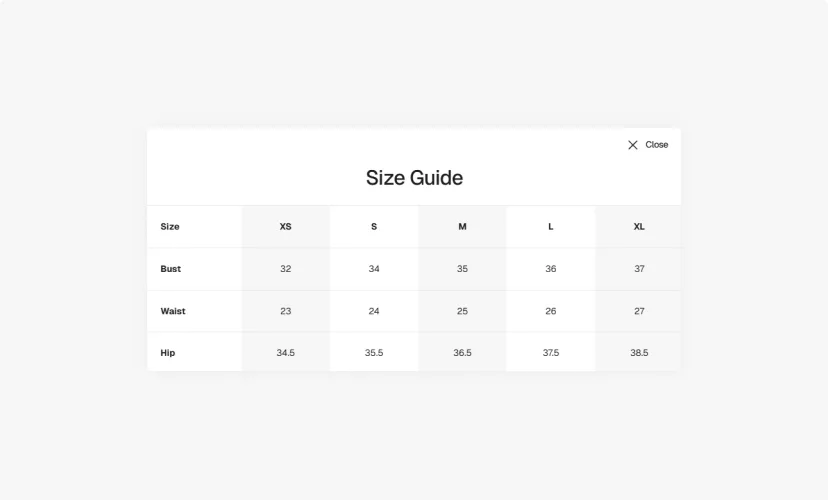Click the XS column header

pos(286,227)
